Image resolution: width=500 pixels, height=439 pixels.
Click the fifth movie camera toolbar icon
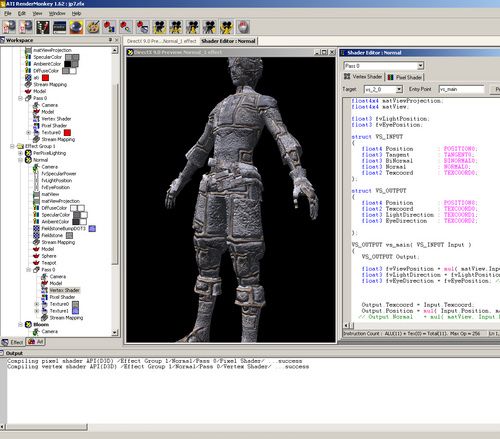pyautogui.click(x=226, y=27)
